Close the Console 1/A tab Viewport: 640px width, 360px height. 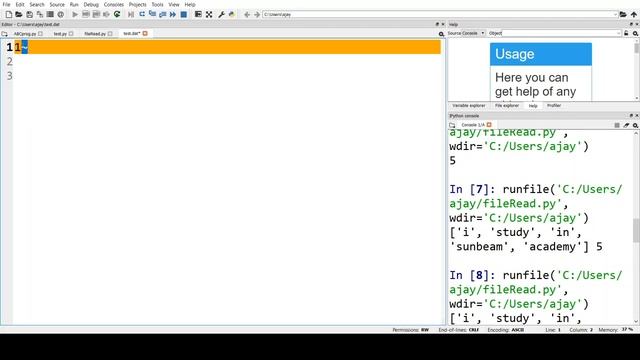(489, 124)
